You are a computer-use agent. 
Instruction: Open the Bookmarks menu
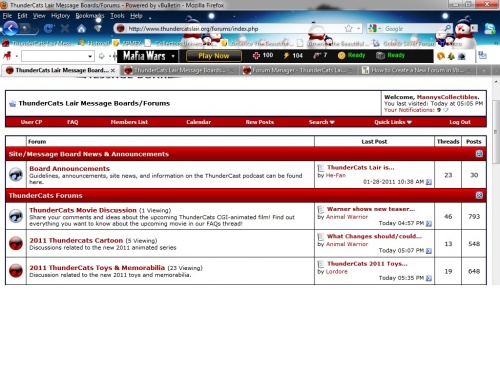(x=90, y=16)
